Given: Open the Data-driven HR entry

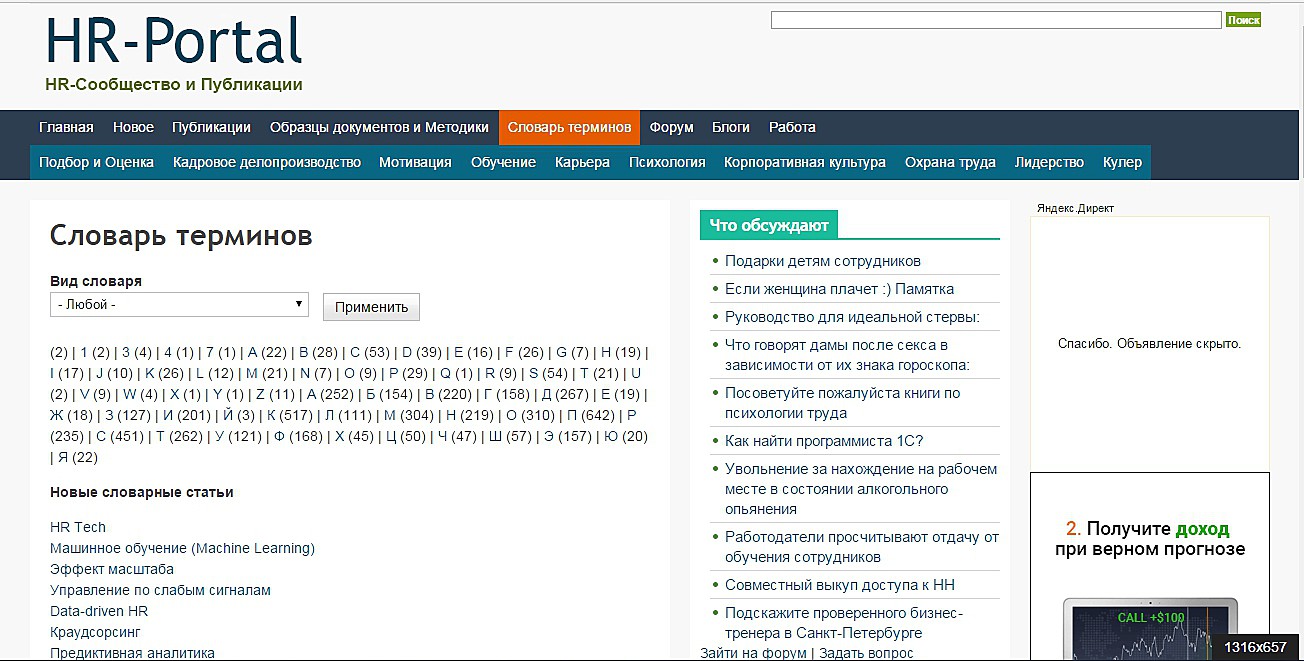Looking at the screenshot, I should (99, 611).
